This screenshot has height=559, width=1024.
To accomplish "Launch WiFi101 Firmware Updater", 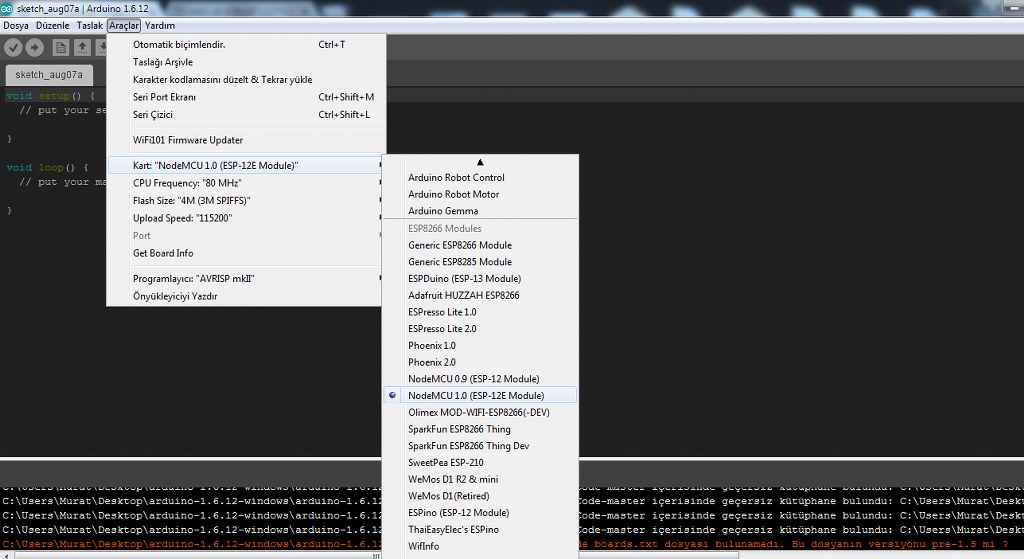I will click(x=246, y=140).
